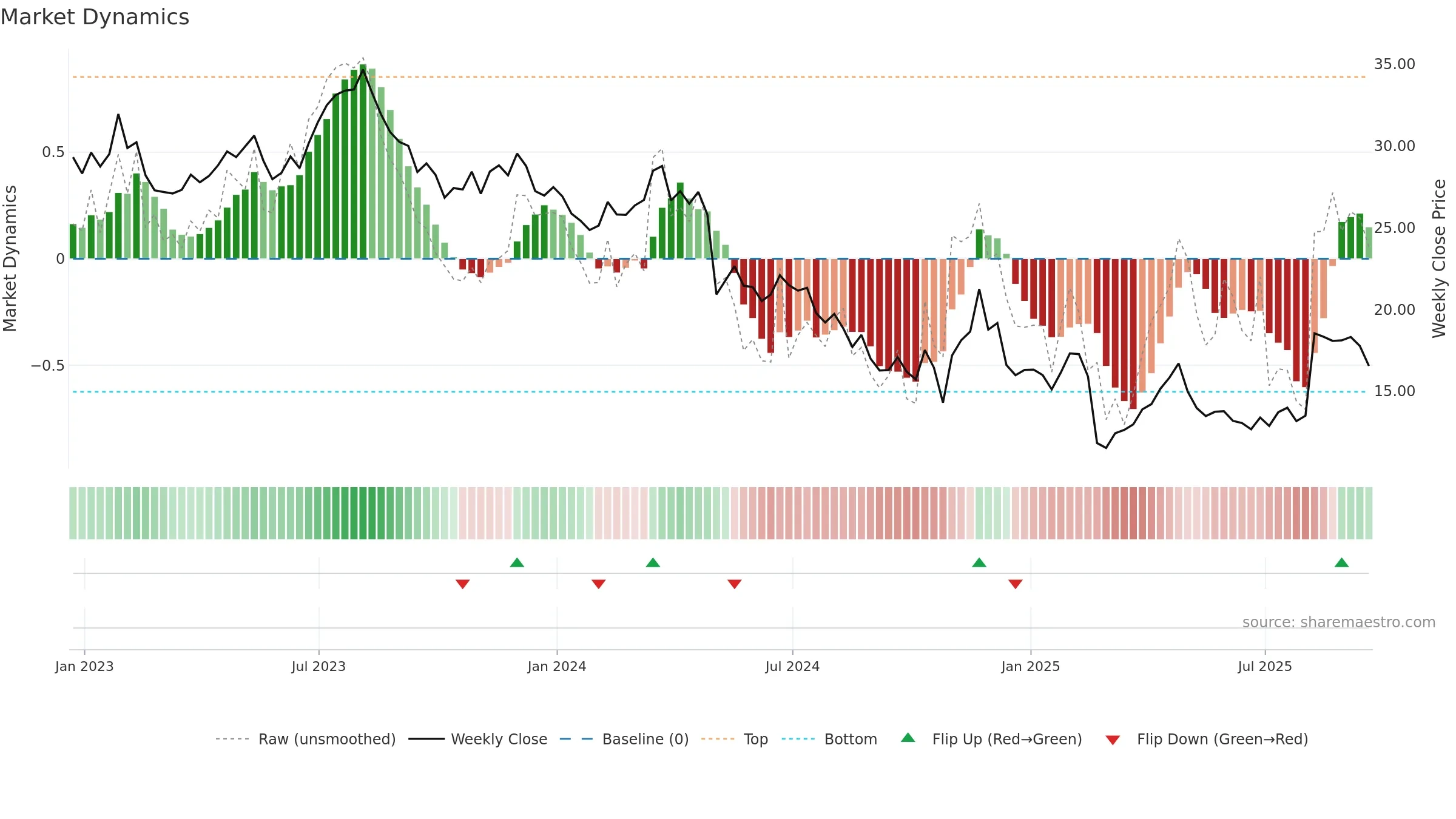Click the Jul 2024 axis label
The width and height of the screenshot is (1456, 819).
792,666
